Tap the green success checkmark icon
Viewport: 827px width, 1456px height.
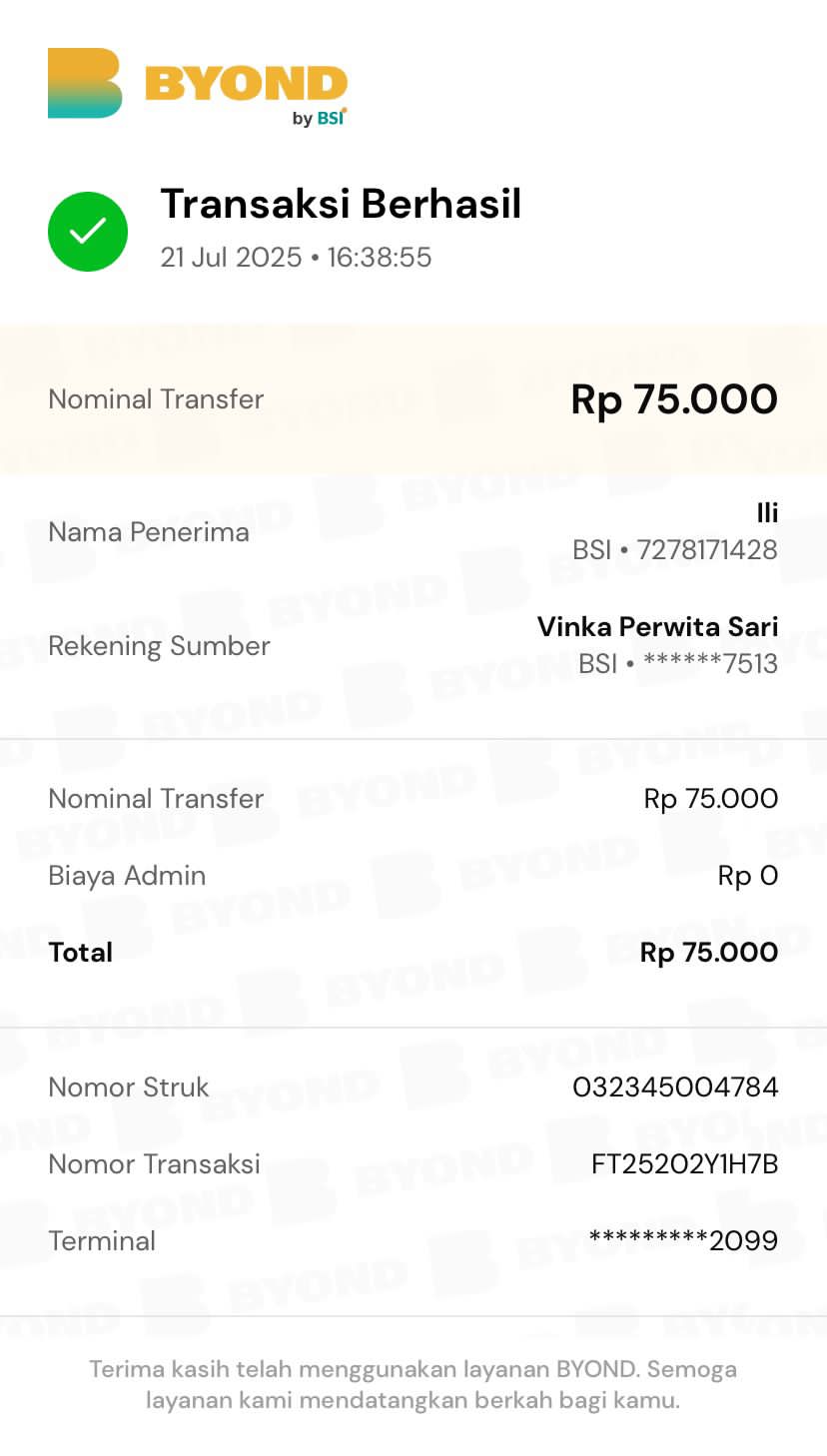88,232
